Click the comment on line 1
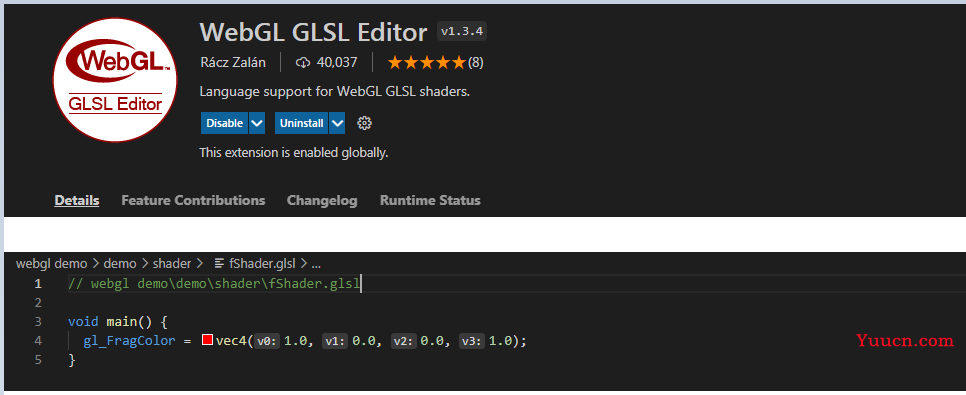This screenshot has height=395, width=966. [x=214, y=283]
